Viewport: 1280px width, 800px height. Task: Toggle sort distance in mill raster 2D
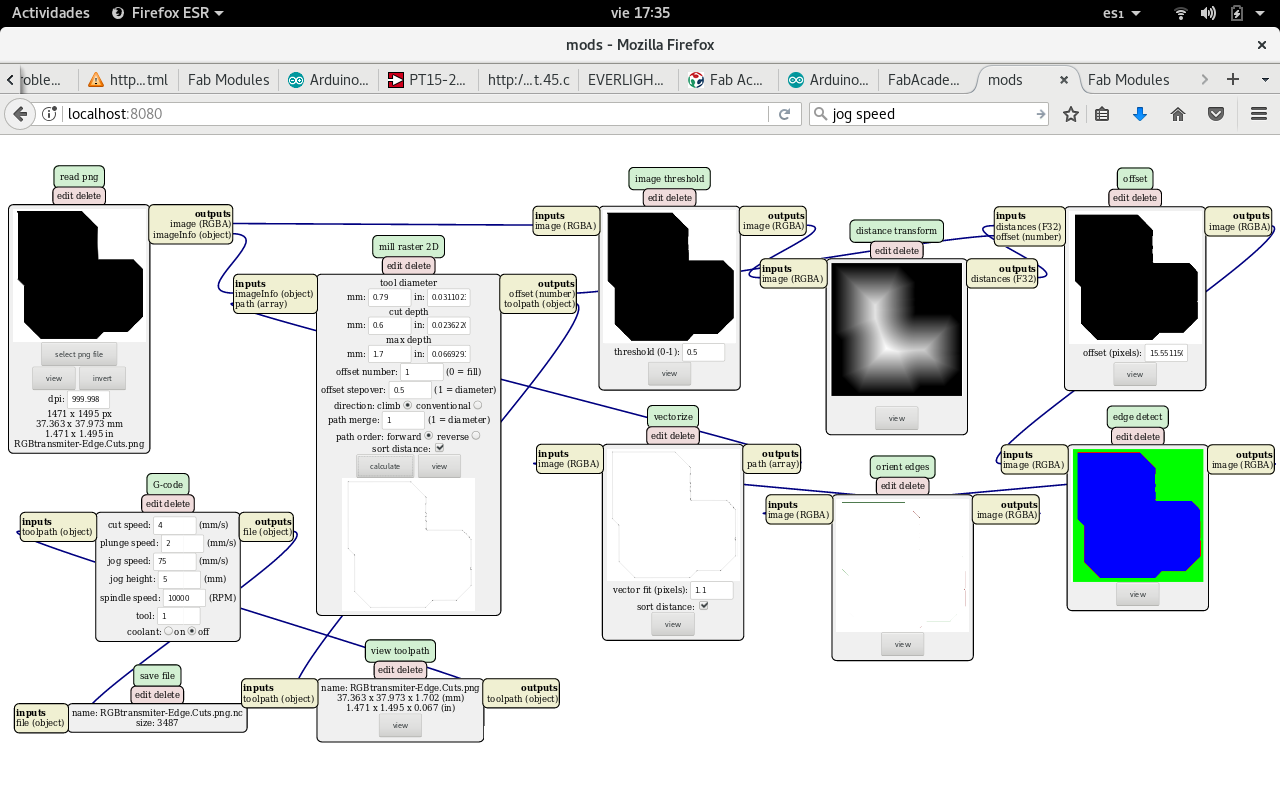[x=440, y=449]
